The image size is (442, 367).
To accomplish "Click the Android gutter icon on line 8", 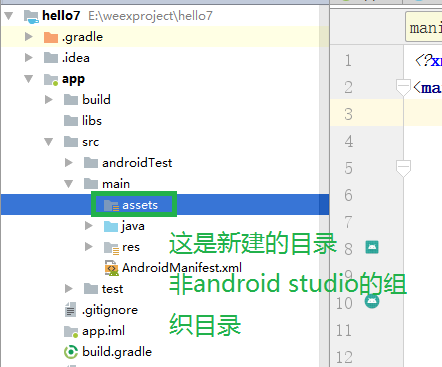I will pos(372,247).
